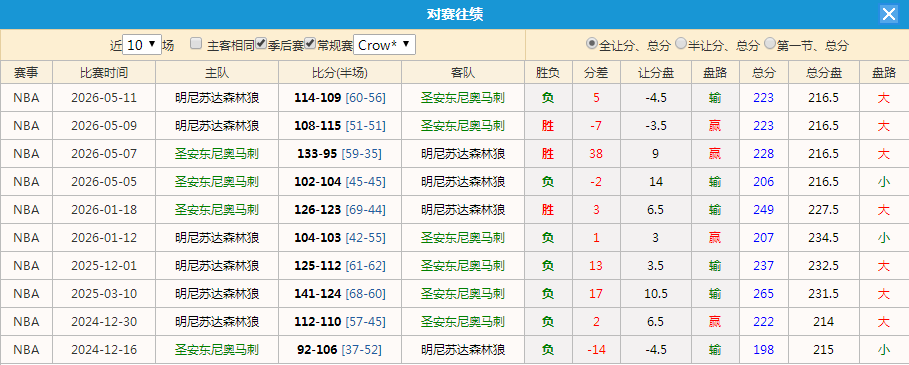
Task: Open the 114-109 match score
Action: (x=318, y=97)
